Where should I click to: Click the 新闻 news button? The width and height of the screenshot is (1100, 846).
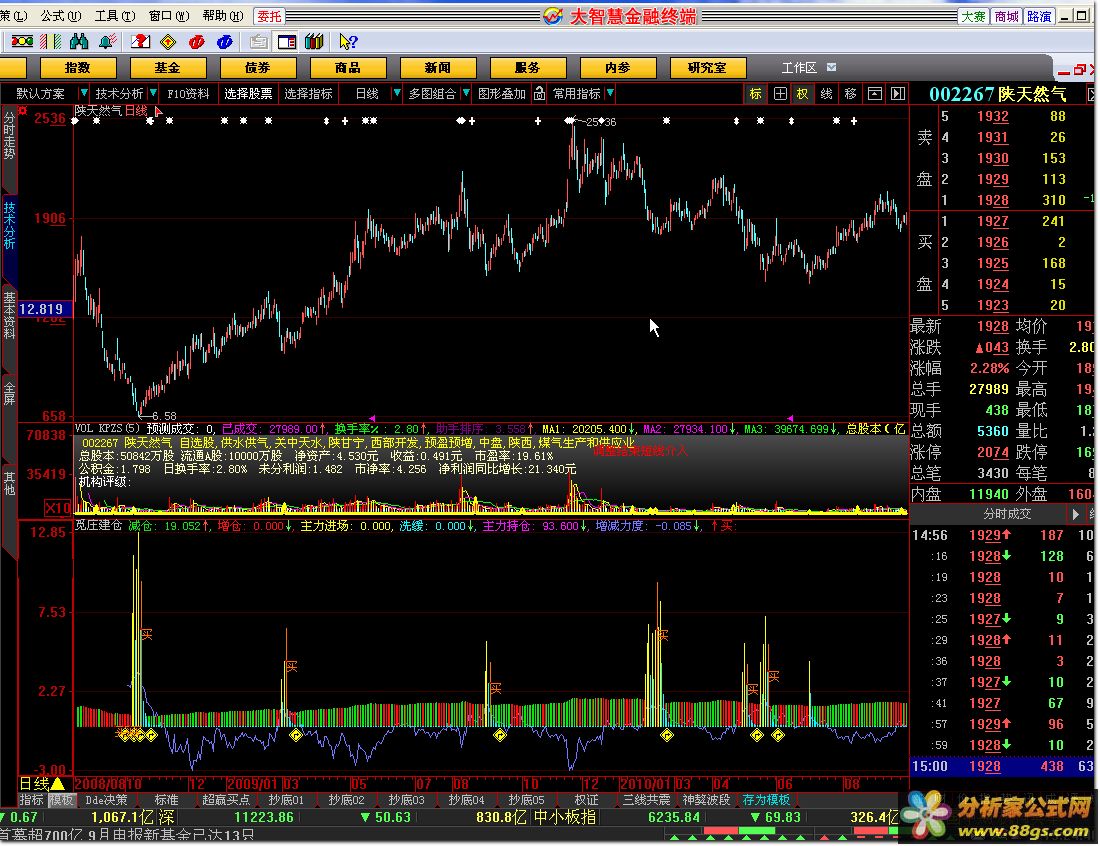coord(437,67)
